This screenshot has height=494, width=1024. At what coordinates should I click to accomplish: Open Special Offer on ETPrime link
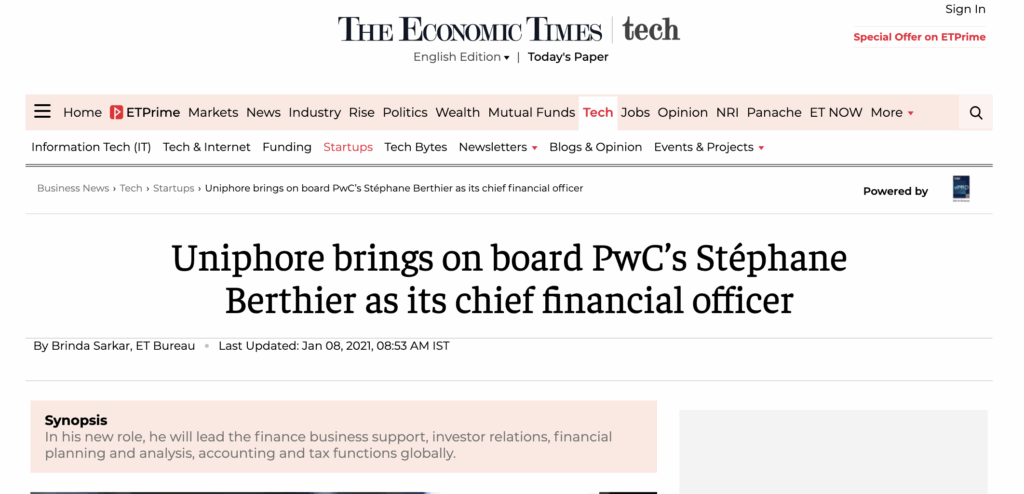coord(919,37)
